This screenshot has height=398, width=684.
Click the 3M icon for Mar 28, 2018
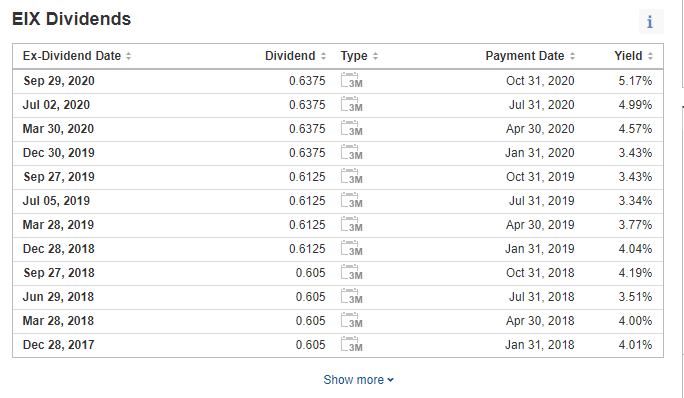coord(352,320)
